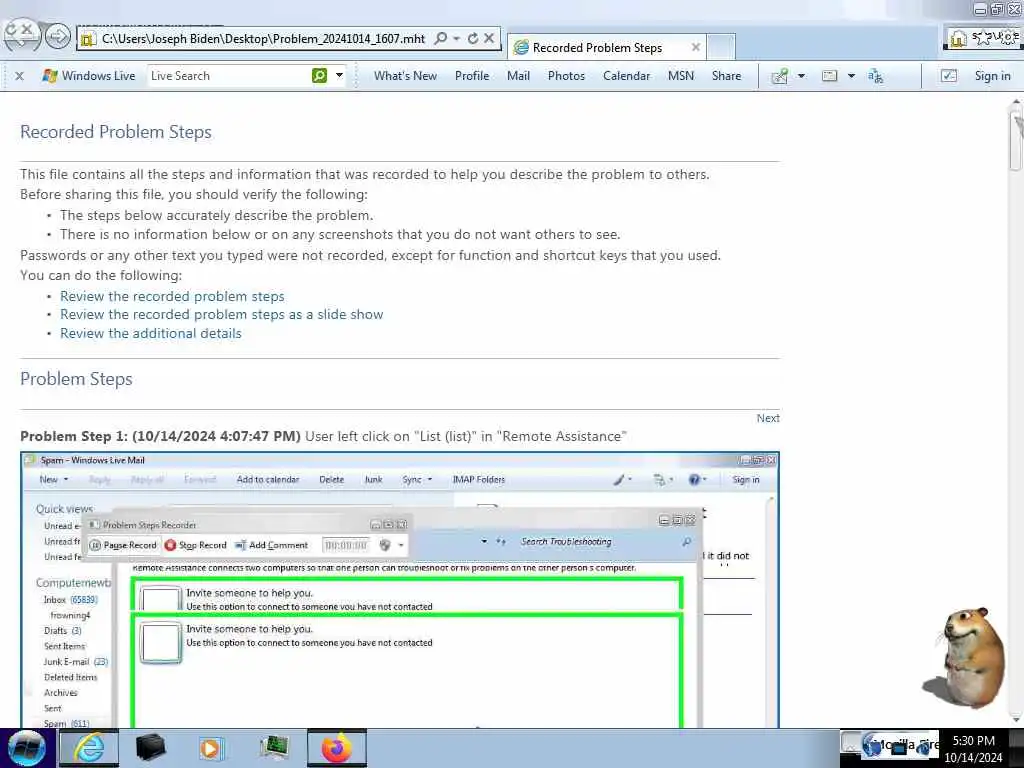Select the address bar file path text
The height and width of the screenshot is (768, 1024).
[263, 39]
